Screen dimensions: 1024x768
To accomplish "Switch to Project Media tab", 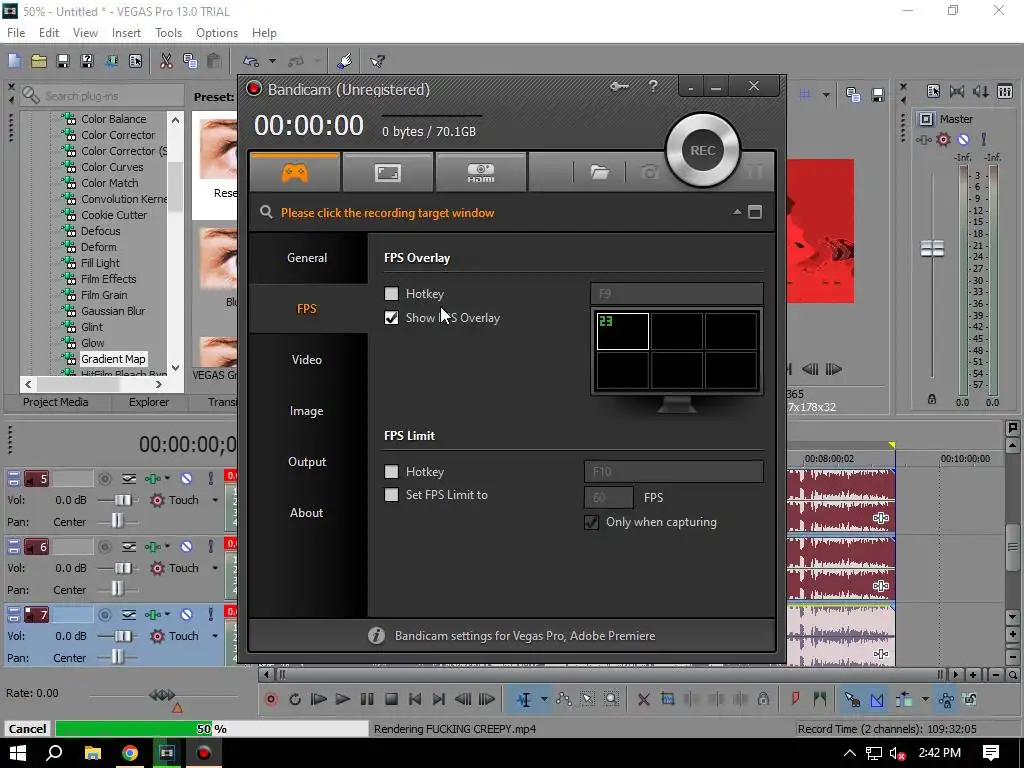I will [x=56, y=402].
